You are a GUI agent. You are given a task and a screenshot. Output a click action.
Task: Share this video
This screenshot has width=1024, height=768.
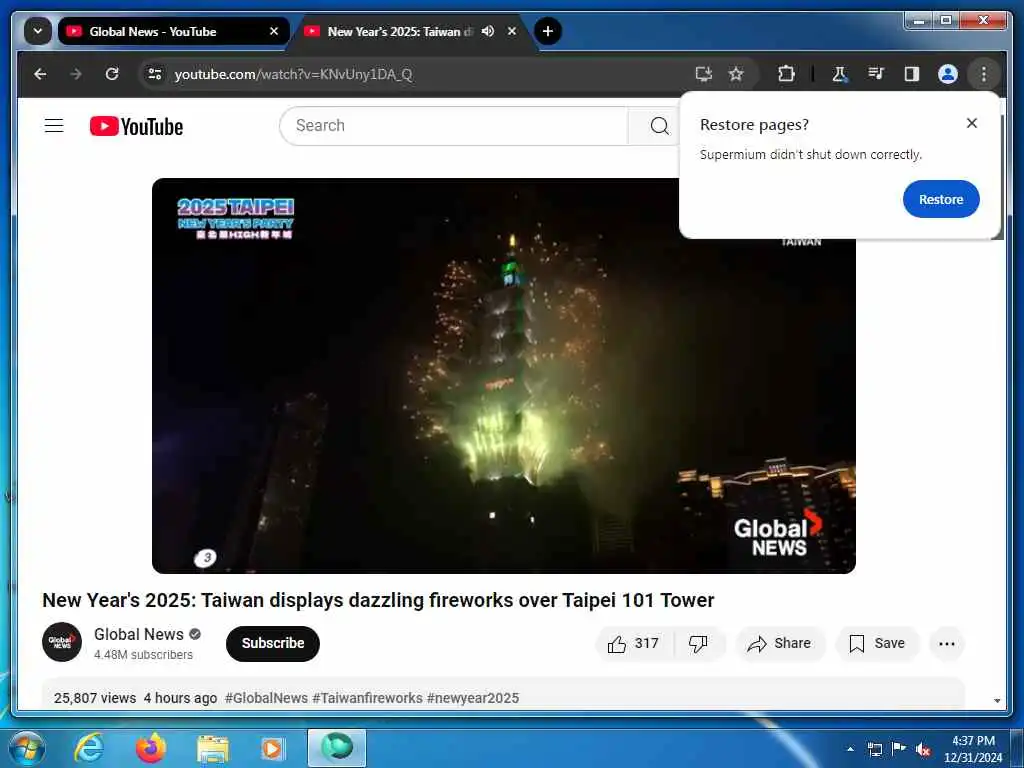click(x=780, y=644)
